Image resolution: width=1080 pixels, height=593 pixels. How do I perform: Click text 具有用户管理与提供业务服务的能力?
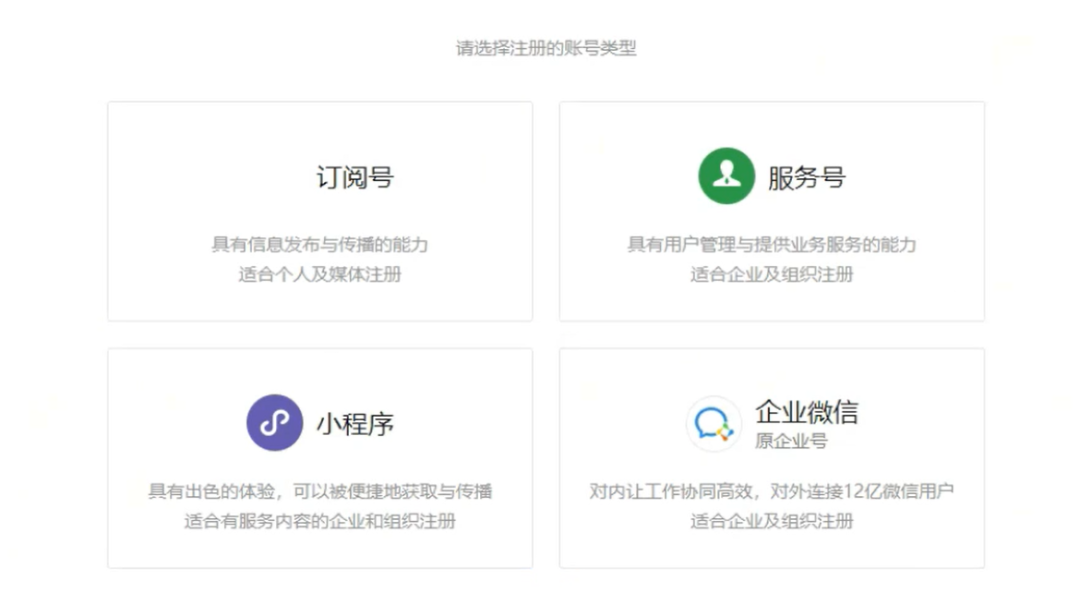[x=771, y=245]
